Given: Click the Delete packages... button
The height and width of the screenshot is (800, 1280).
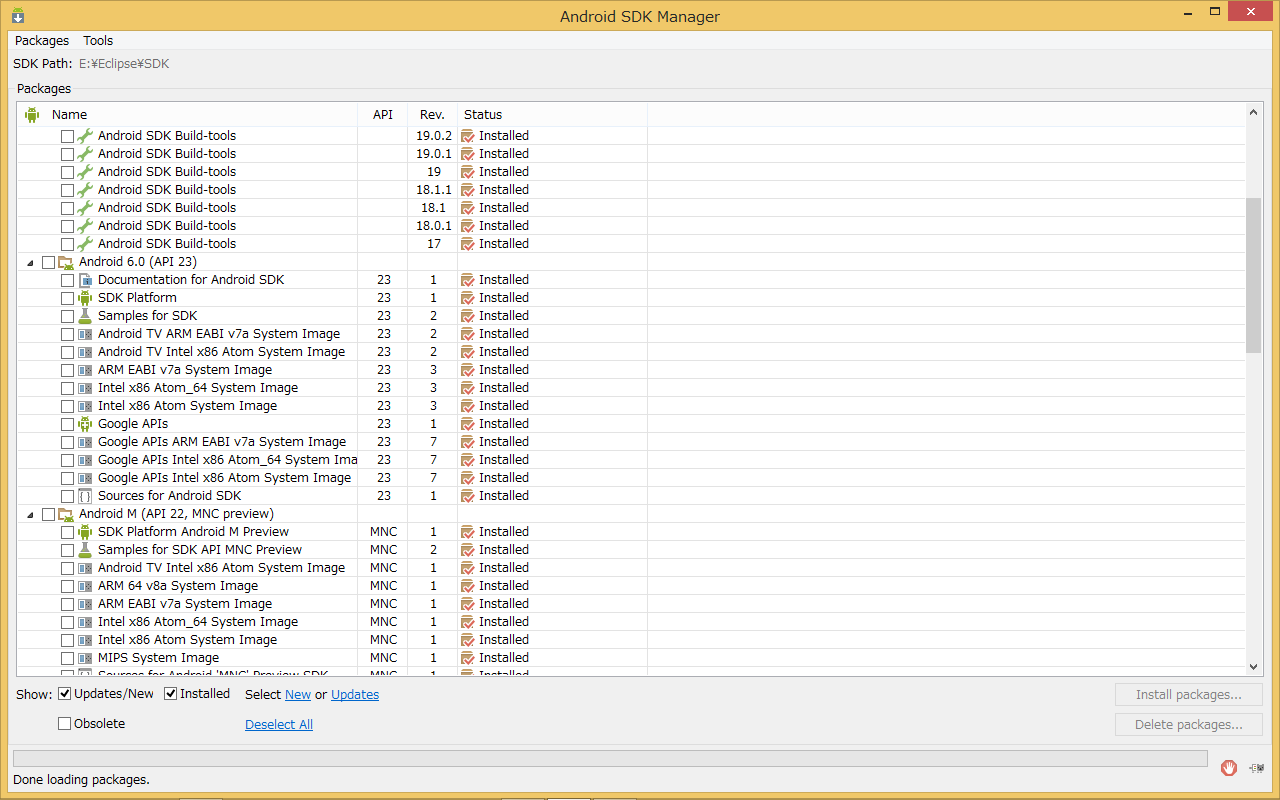Looking at the screenshot, I should (x=1189, y=725).
